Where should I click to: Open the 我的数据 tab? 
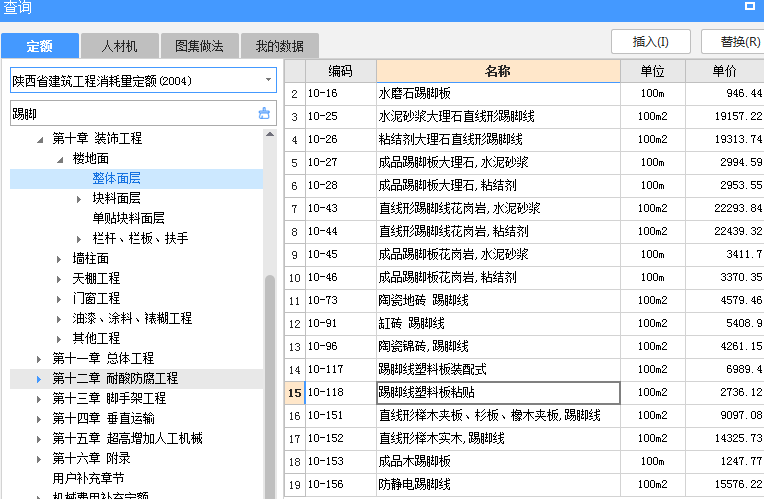tap(280, 46)
